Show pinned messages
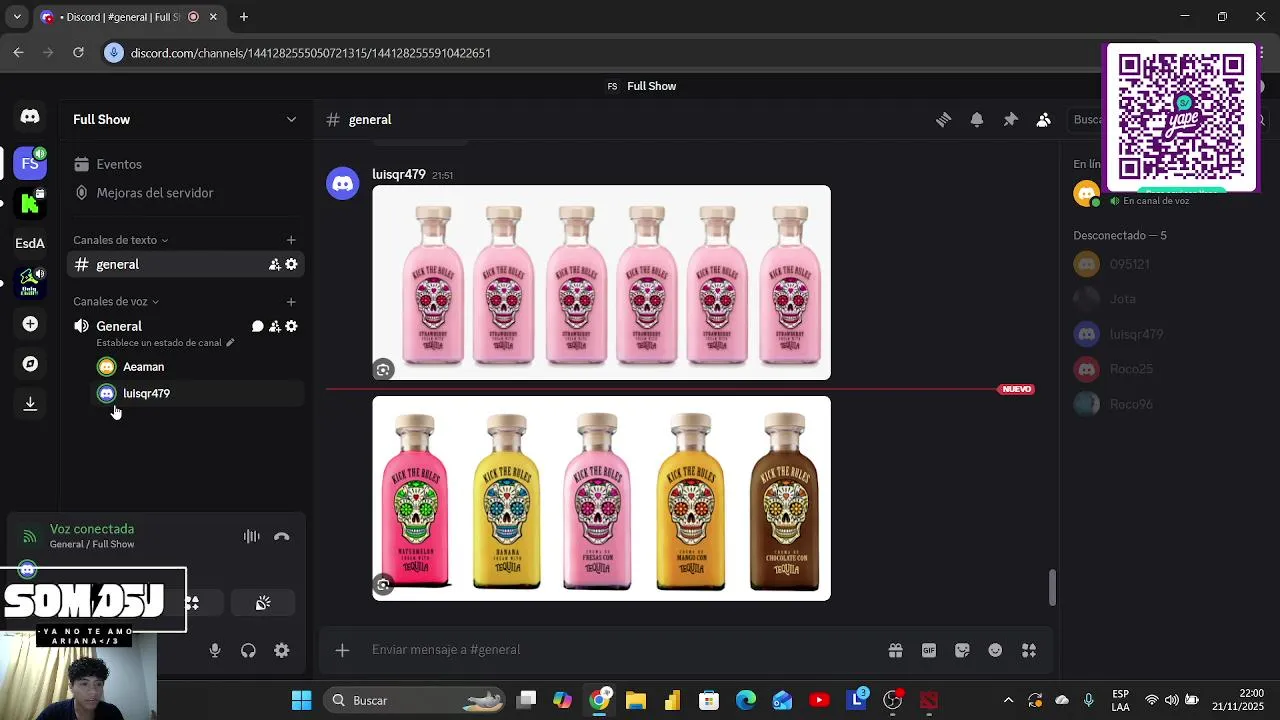Viewport: 1280px width, 720px height. click(x=1011, y=119)
